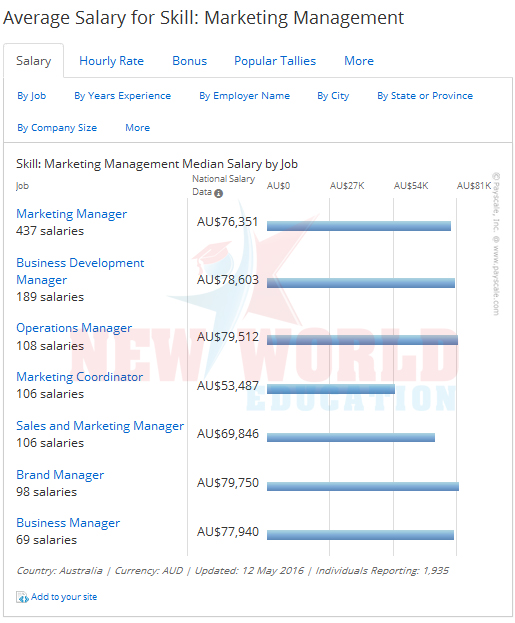Screen dimensions: 515x623
Task: Expand the More tab next to Popular Tallies
Action: 359,61
